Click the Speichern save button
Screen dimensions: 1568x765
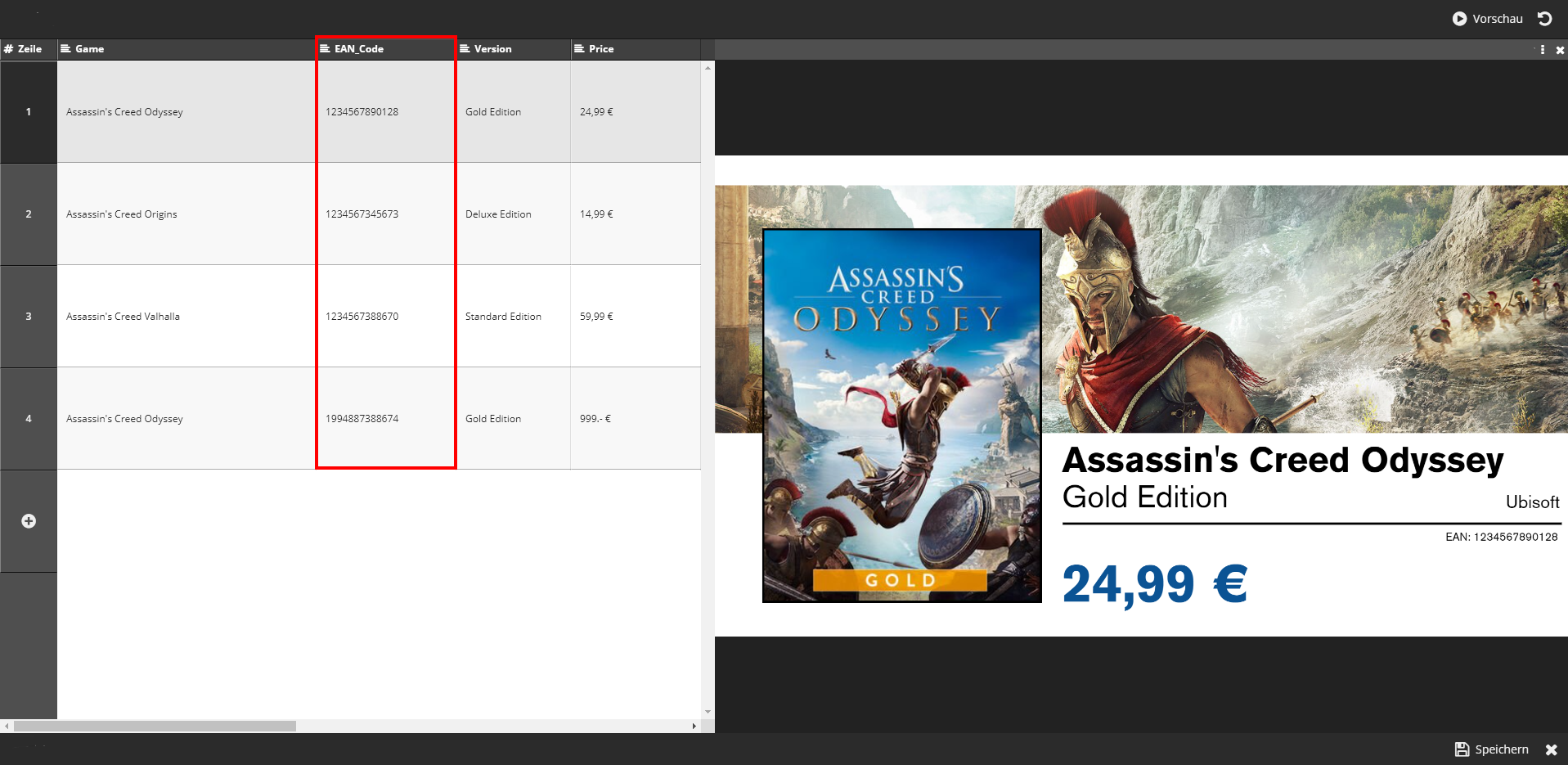[x=1492, y=749]
